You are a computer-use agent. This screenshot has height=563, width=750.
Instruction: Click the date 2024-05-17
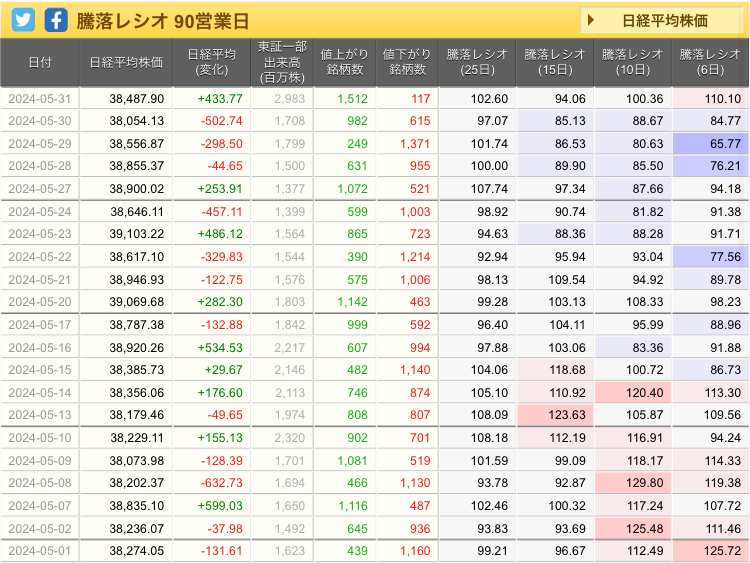pyautogui.click(x=40, y=325)
